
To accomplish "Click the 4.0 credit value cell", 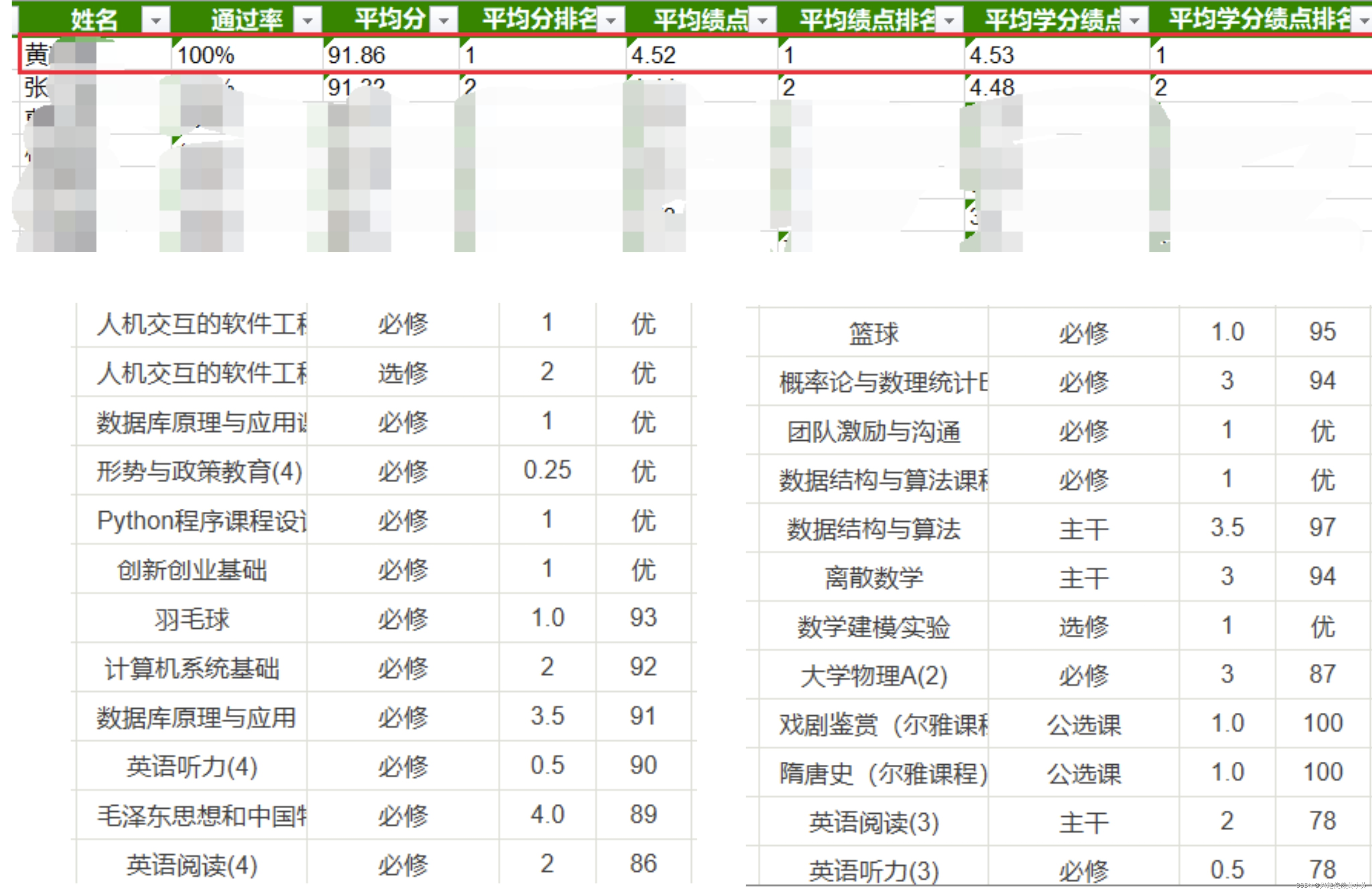I will (547, 814).
